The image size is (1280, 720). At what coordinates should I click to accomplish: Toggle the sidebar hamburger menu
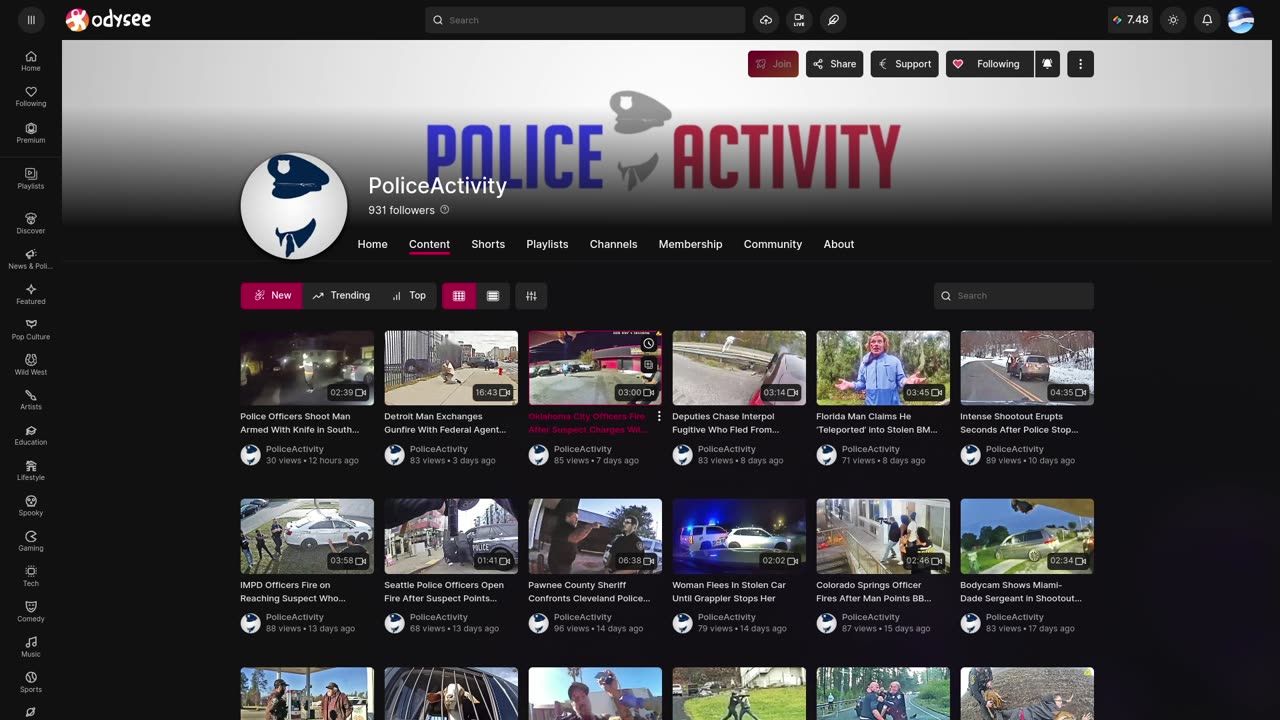click(x=31, y=19)
